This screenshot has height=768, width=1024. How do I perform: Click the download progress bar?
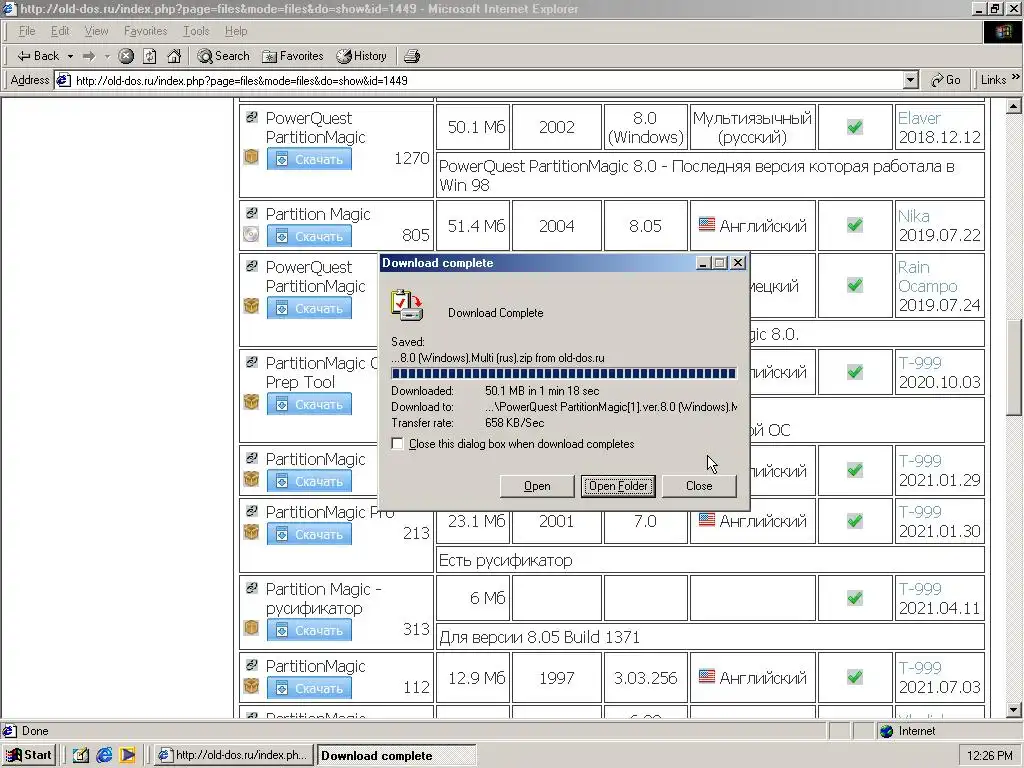click(x=564, y=374)
